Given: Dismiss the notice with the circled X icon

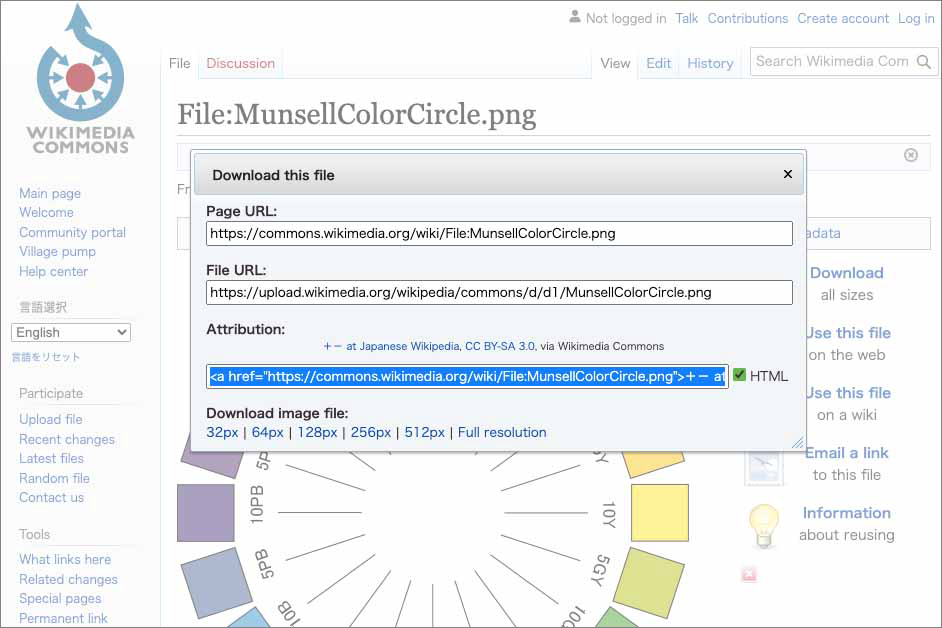Looking at the screenshot, I should pyautogui.click(x=910, y=155).
